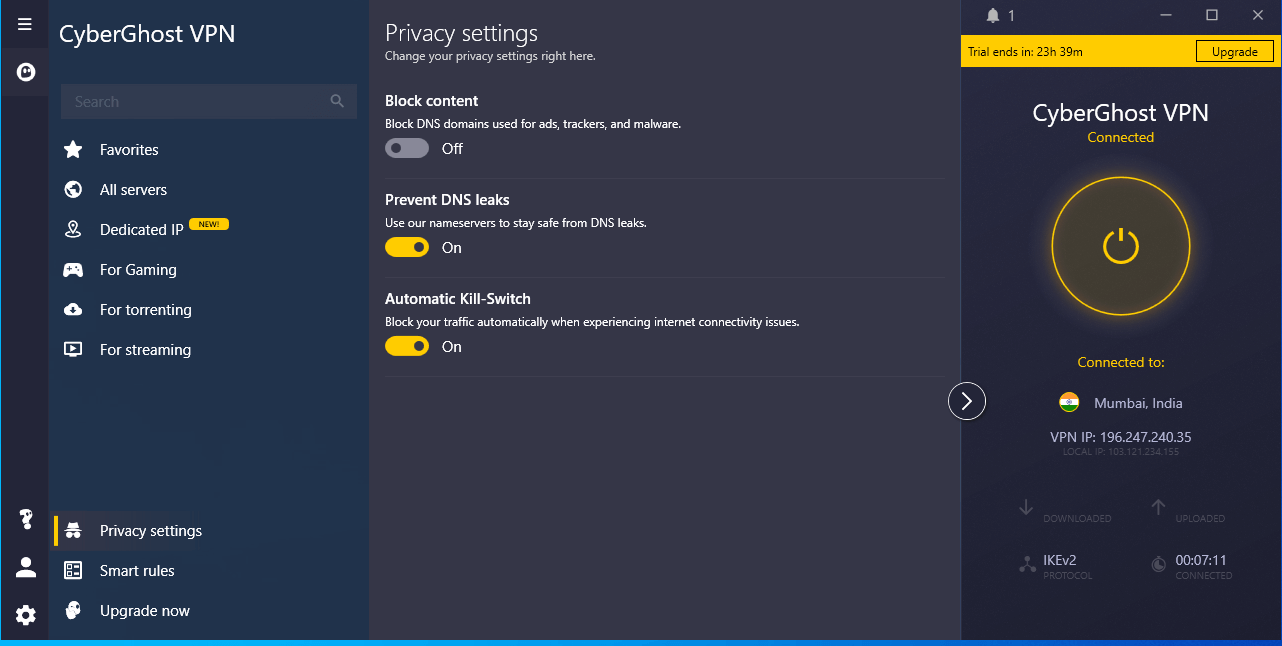Close the CyberGhost window
1282x646 pixels.
pos(1258,15)
